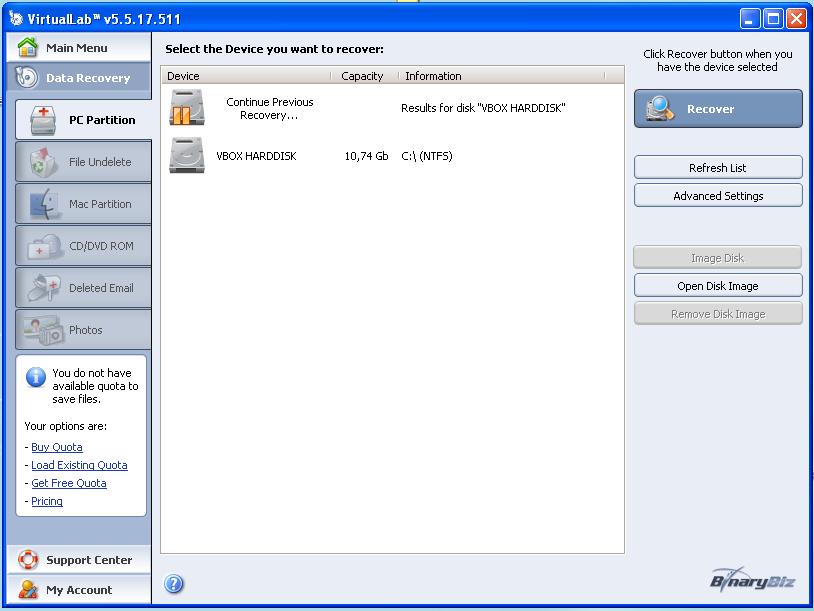Viewport: 814px width, 611px height.
Task: Click the blue info icon in quota notice
Action: [36, 377]
